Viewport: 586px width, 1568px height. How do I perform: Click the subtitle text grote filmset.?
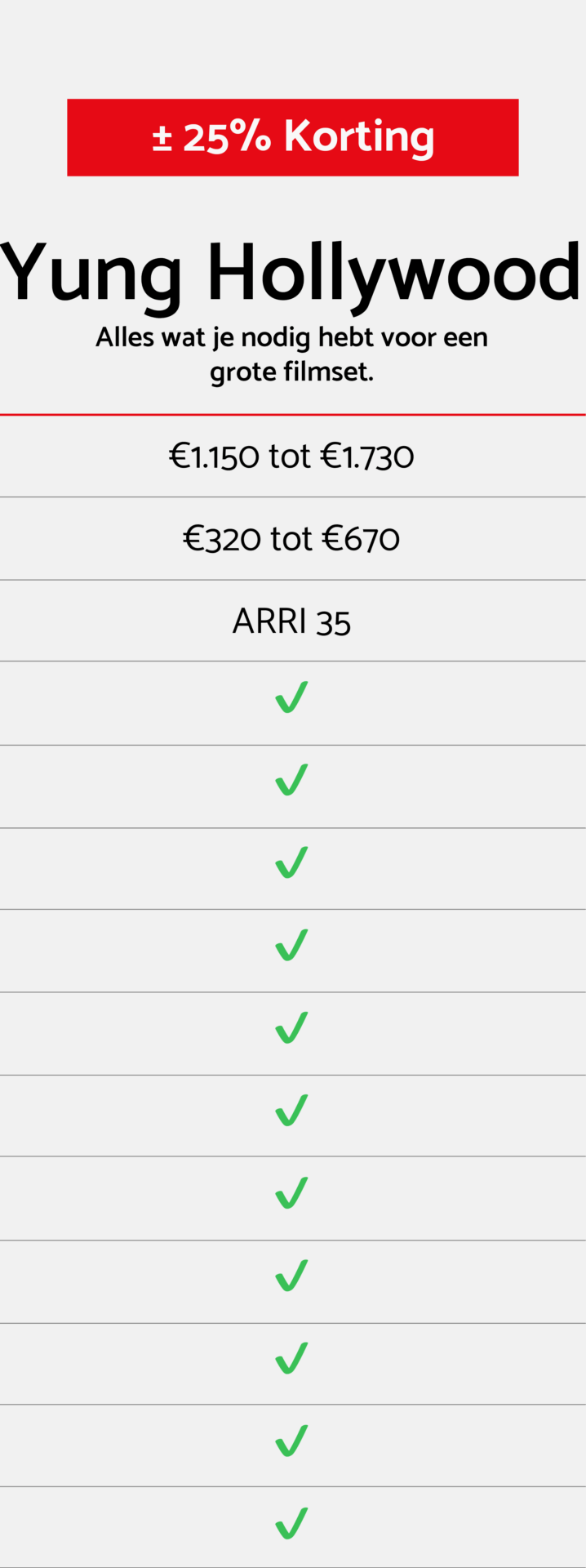click(x=291, y=372)
